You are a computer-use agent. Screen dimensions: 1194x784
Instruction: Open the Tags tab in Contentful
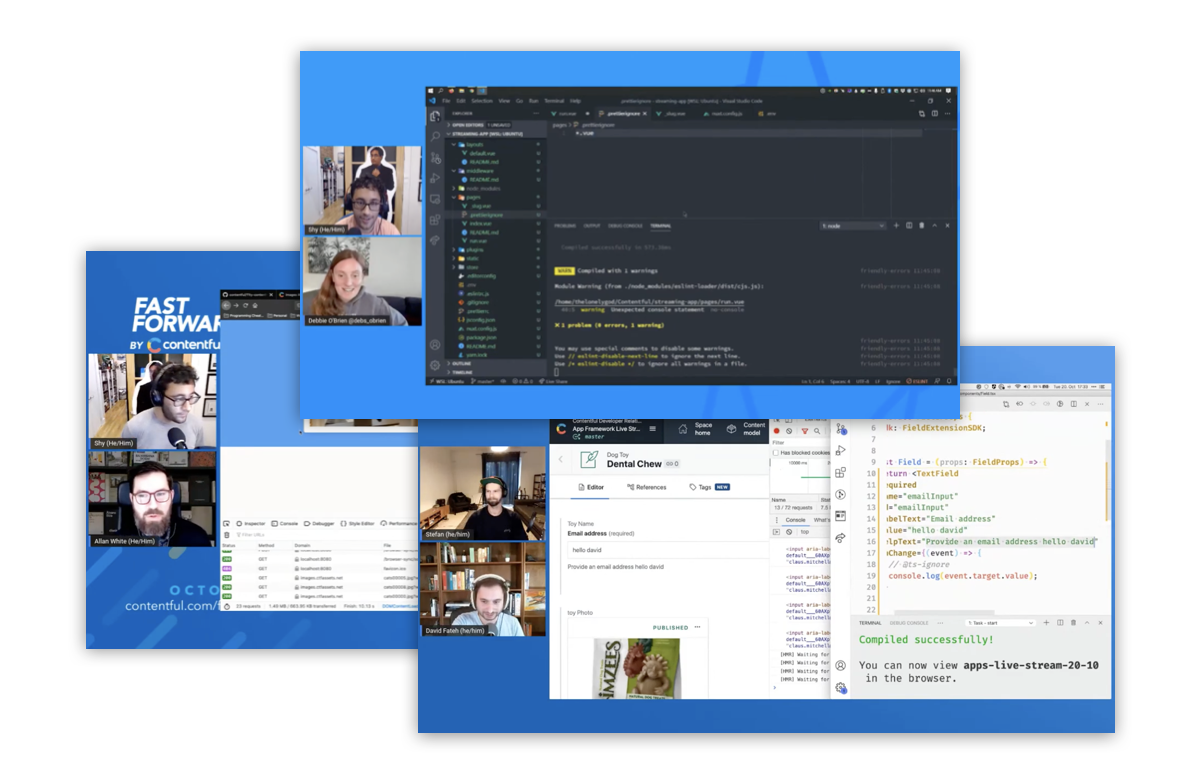click(x=709, y=487)
